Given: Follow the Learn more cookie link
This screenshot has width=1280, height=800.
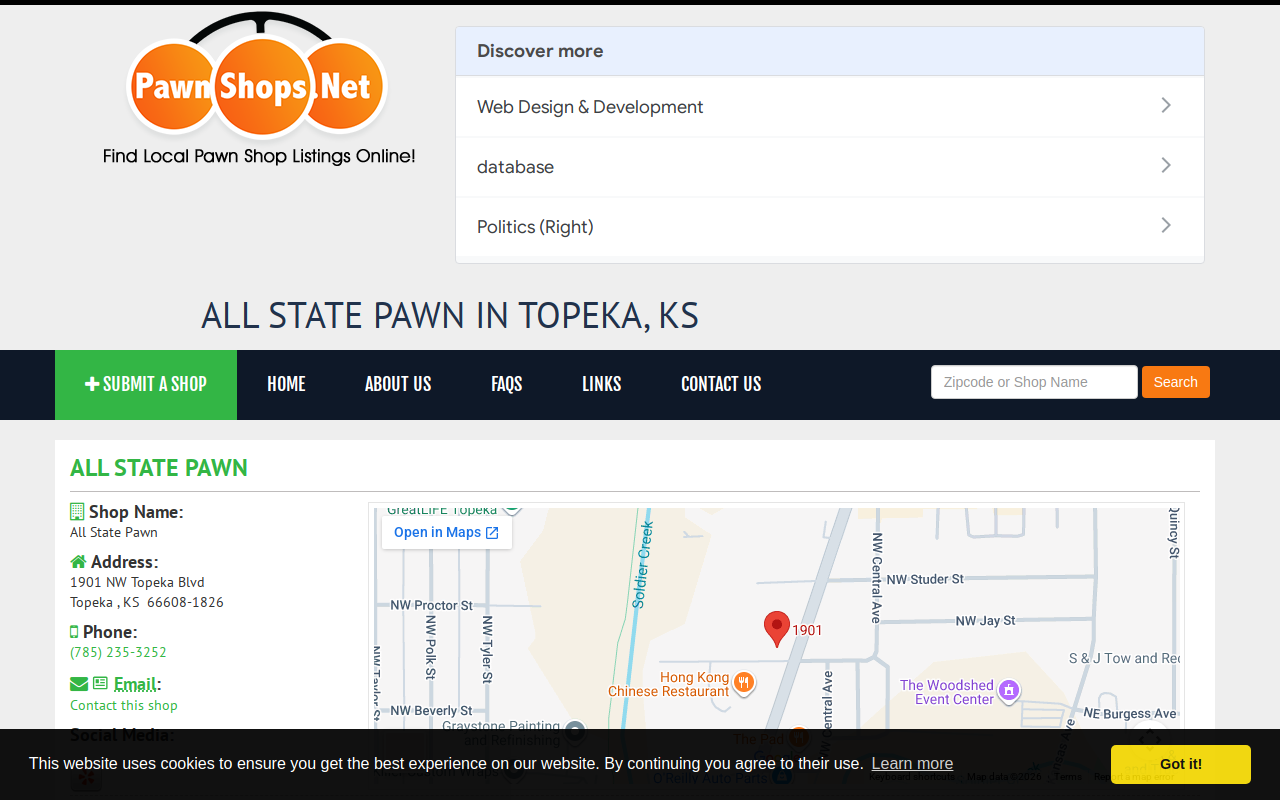Looking at the screenshot, I should pos(912,764).
